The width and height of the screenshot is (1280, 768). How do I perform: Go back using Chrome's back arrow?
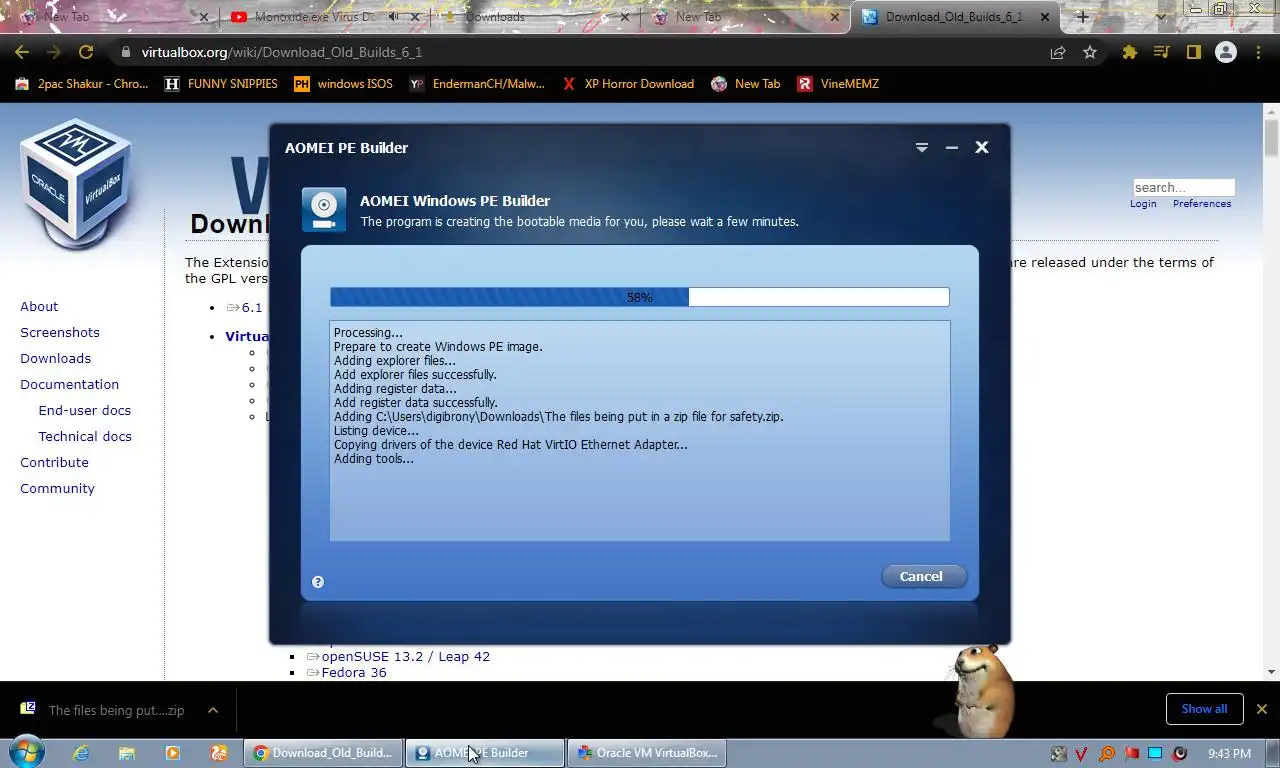[x=22, y=52]
